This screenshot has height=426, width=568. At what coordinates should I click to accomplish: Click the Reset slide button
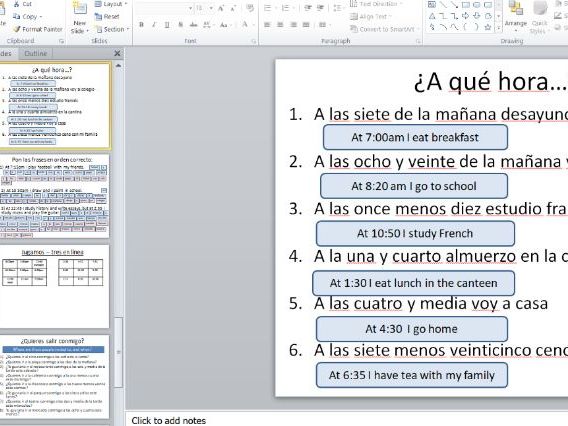[107, 16]
